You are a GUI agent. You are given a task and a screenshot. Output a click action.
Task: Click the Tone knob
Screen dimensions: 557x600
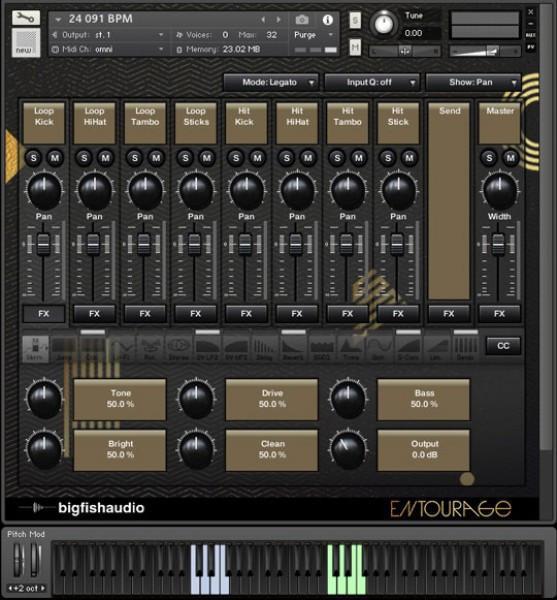click(x=44, y=399)
